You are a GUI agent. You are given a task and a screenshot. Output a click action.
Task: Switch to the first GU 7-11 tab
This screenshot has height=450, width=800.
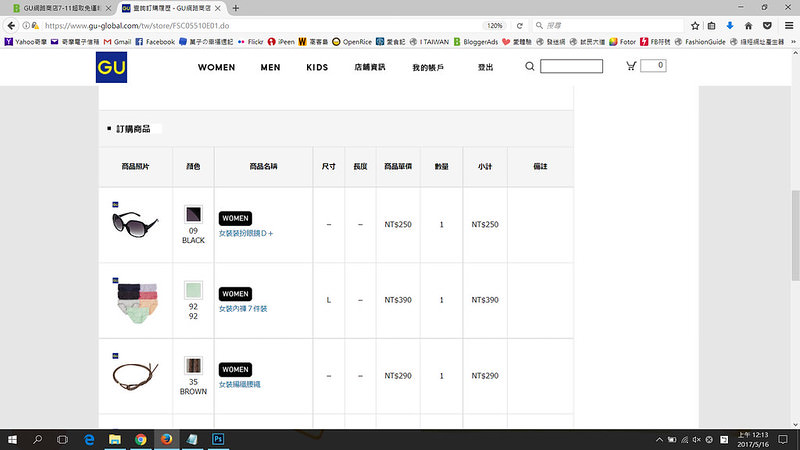(x=60, y=8)
